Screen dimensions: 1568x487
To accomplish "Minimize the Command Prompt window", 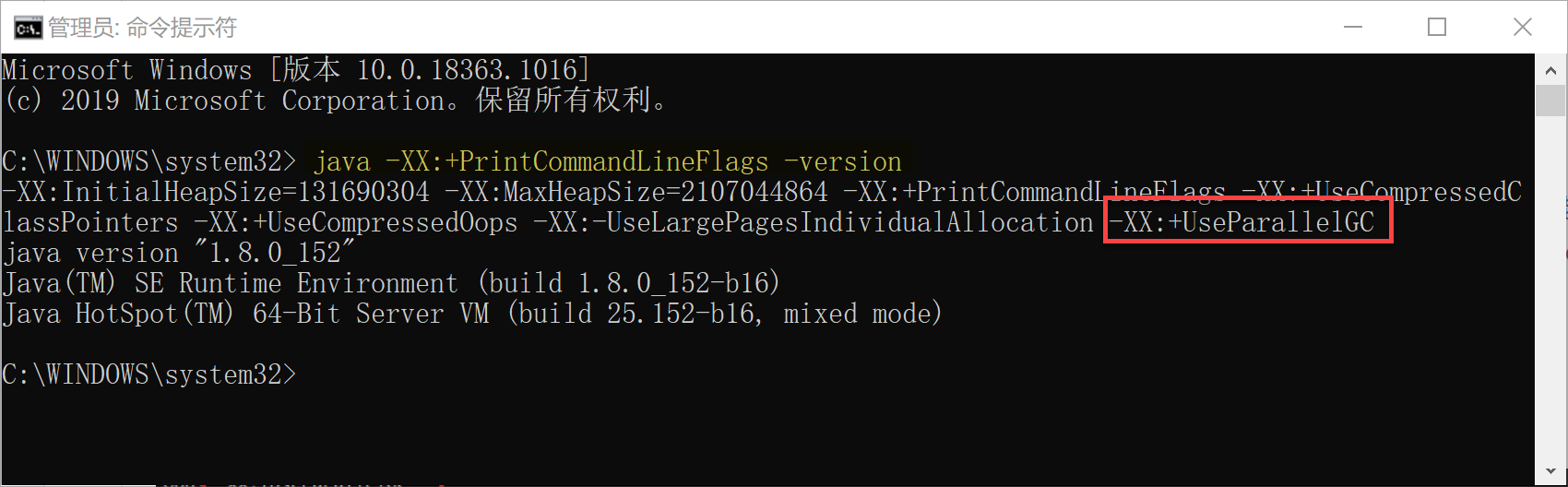I will 1353,28.
